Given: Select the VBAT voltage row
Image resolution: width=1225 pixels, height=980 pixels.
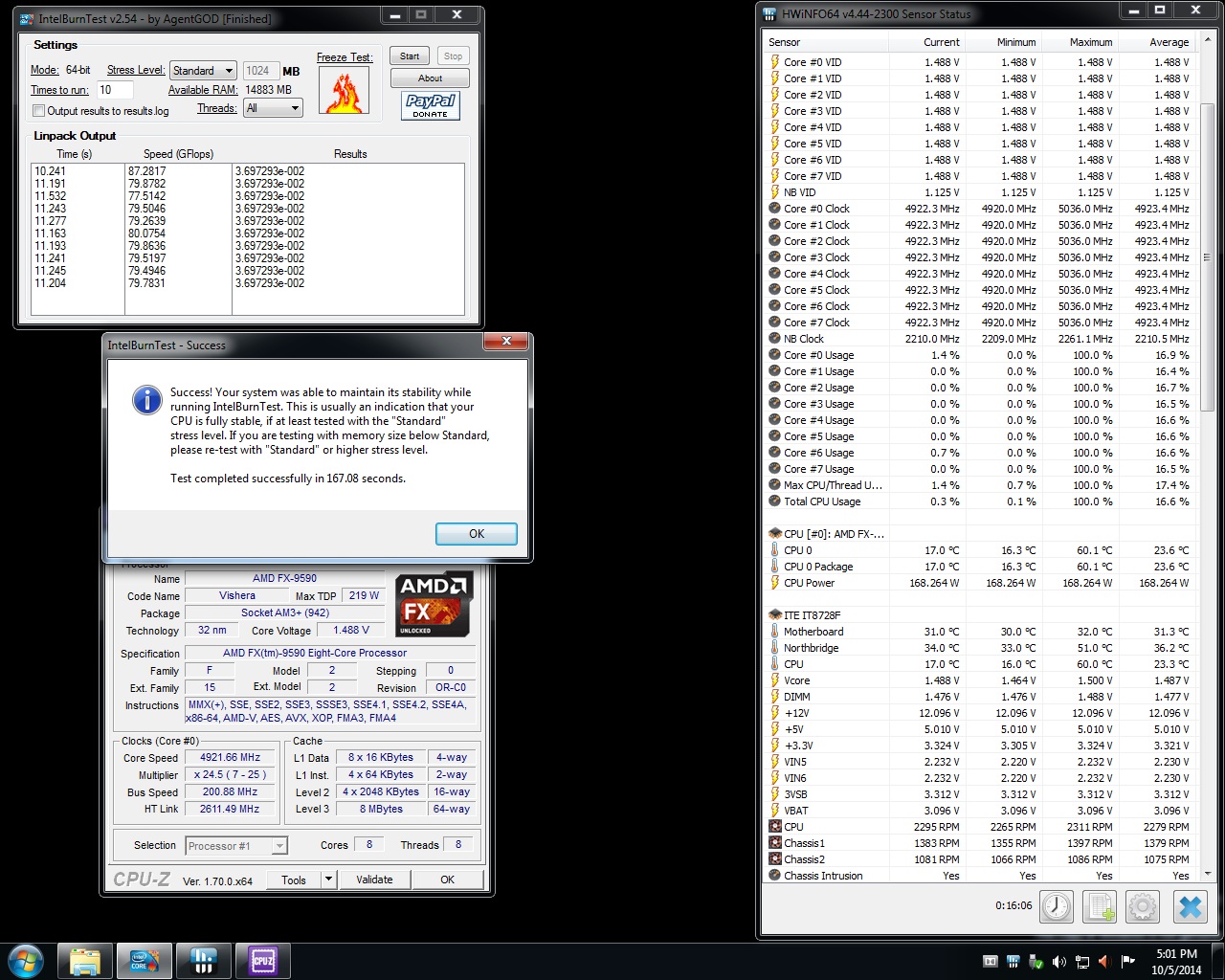Looking at the screenshot, I should (980, 811).
